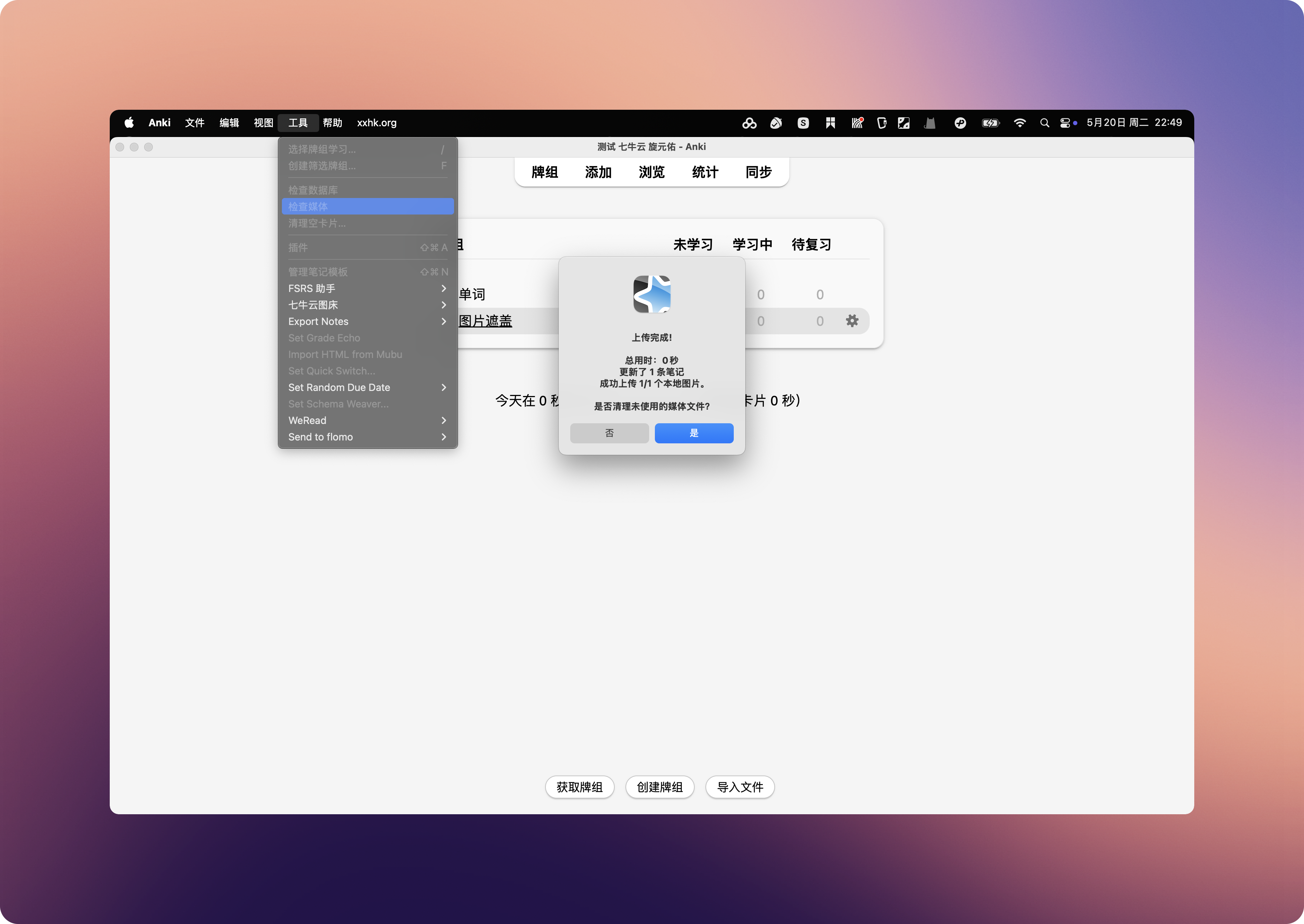Image resolution: width=1304 pixels, height=924 pixels.
Task: Choose 清理空卡片 menu entry
Action: click(368, 223)
